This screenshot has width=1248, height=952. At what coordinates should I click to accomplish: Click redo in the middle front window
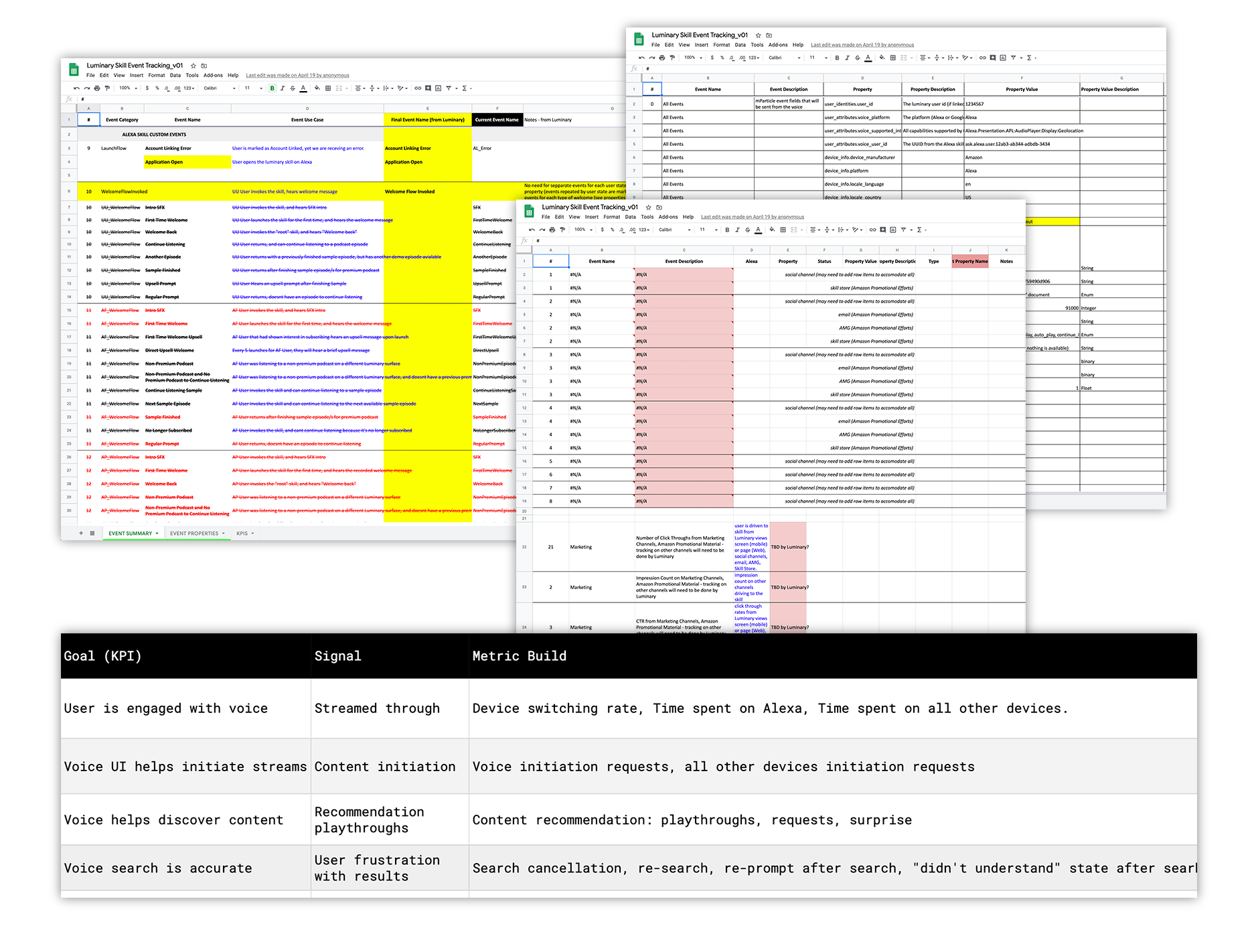542,230
